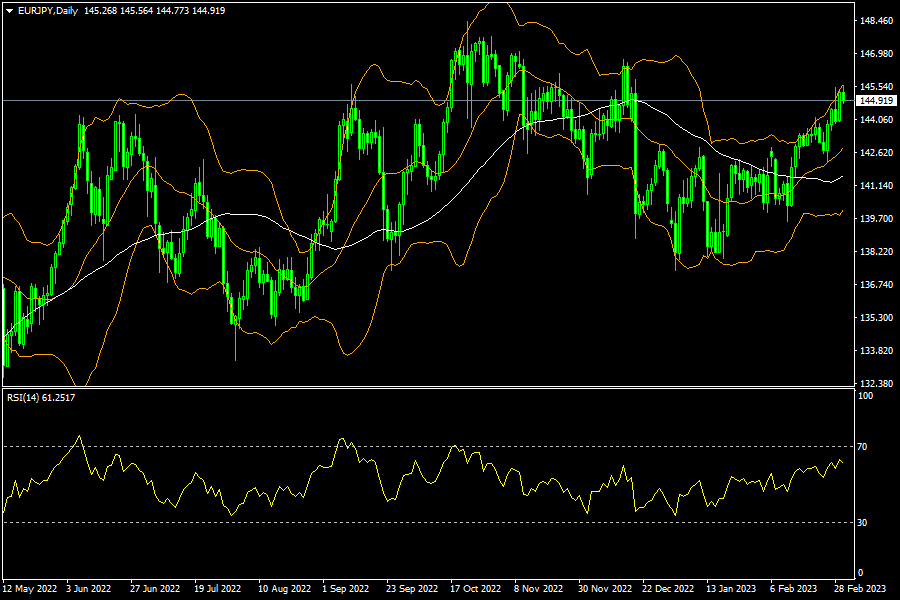Click the 8 Nov 2022 date label
This screenshot has width=900, height=600.
point(538,589)
